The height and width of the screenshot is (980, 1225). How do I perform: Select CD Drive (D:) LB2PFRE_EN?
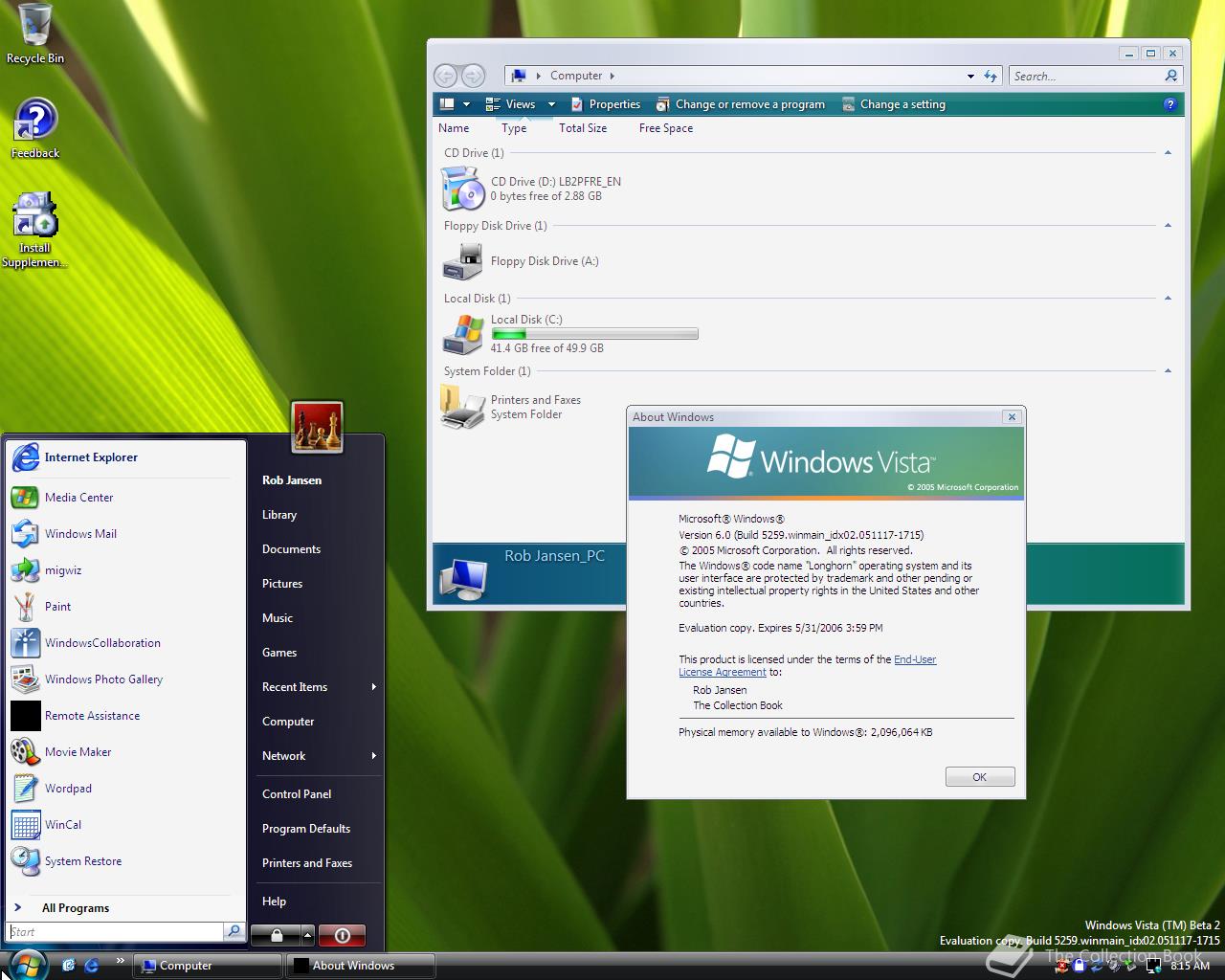point(531,189)
